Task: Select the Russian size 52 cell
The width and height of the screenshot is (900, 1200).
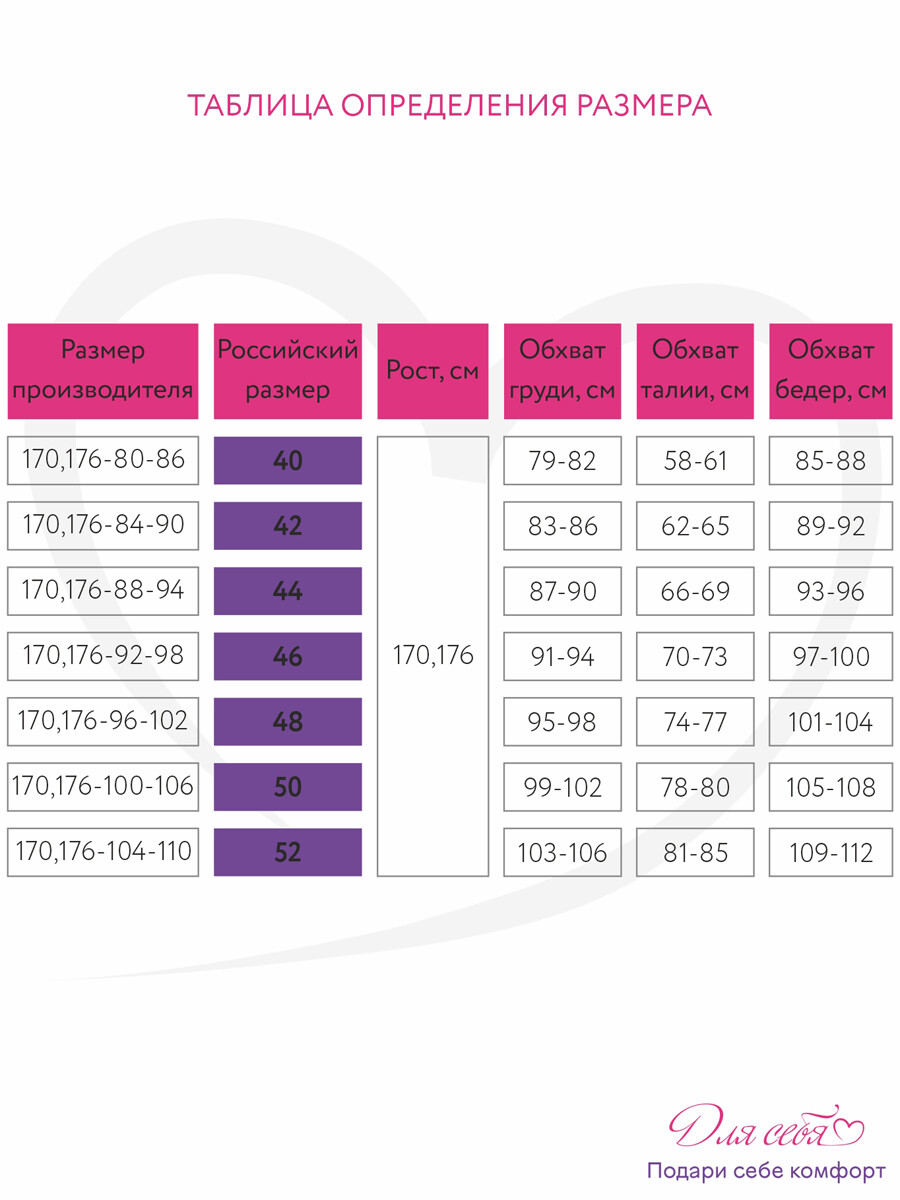Action: click(x=288, y=853)
